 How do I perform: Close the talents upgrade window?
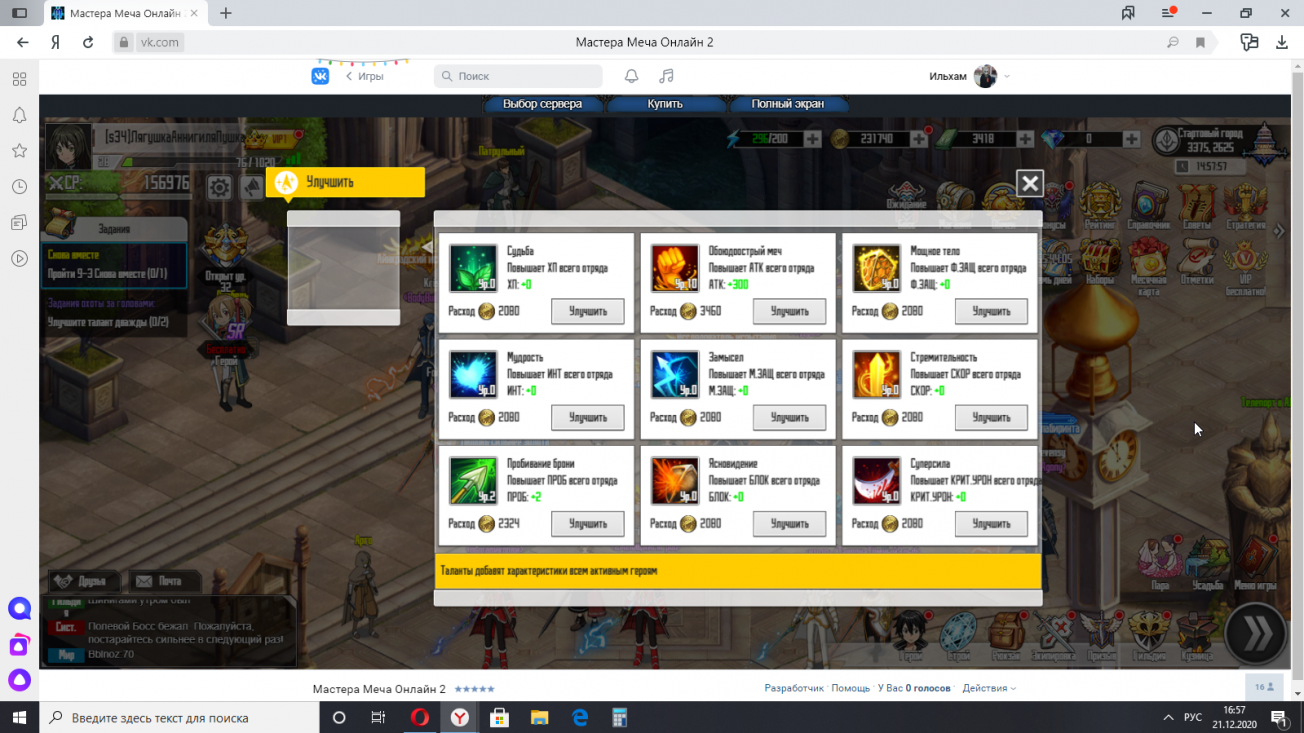1029,183
